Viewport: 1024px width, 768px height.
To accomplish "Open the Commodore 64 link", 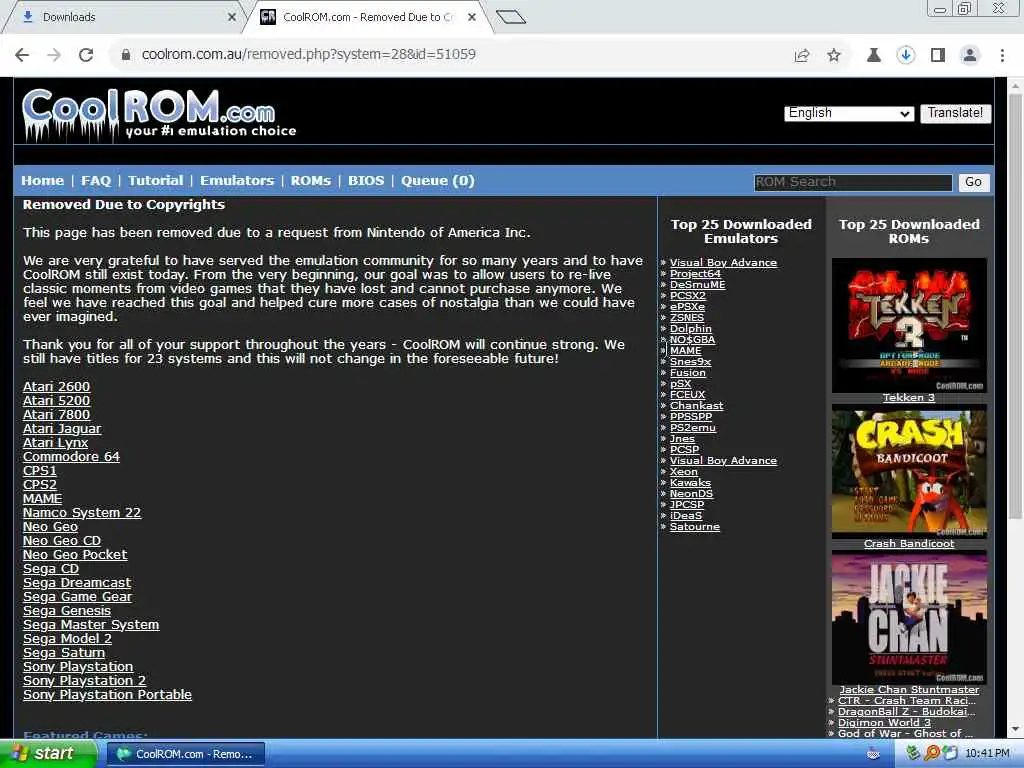I will pyautogui.click(x=71, y=457).
